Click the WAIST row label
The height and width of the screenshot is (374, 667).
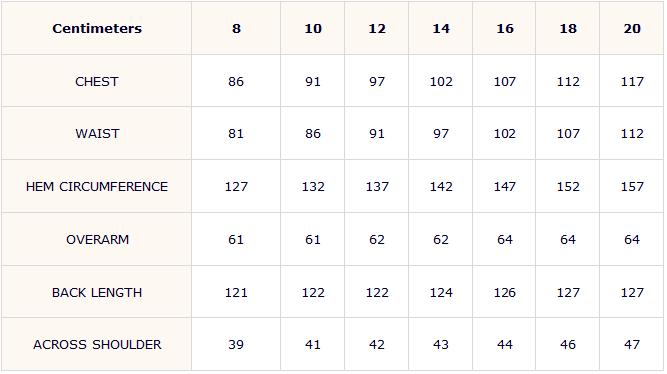(x=97, y=134)
